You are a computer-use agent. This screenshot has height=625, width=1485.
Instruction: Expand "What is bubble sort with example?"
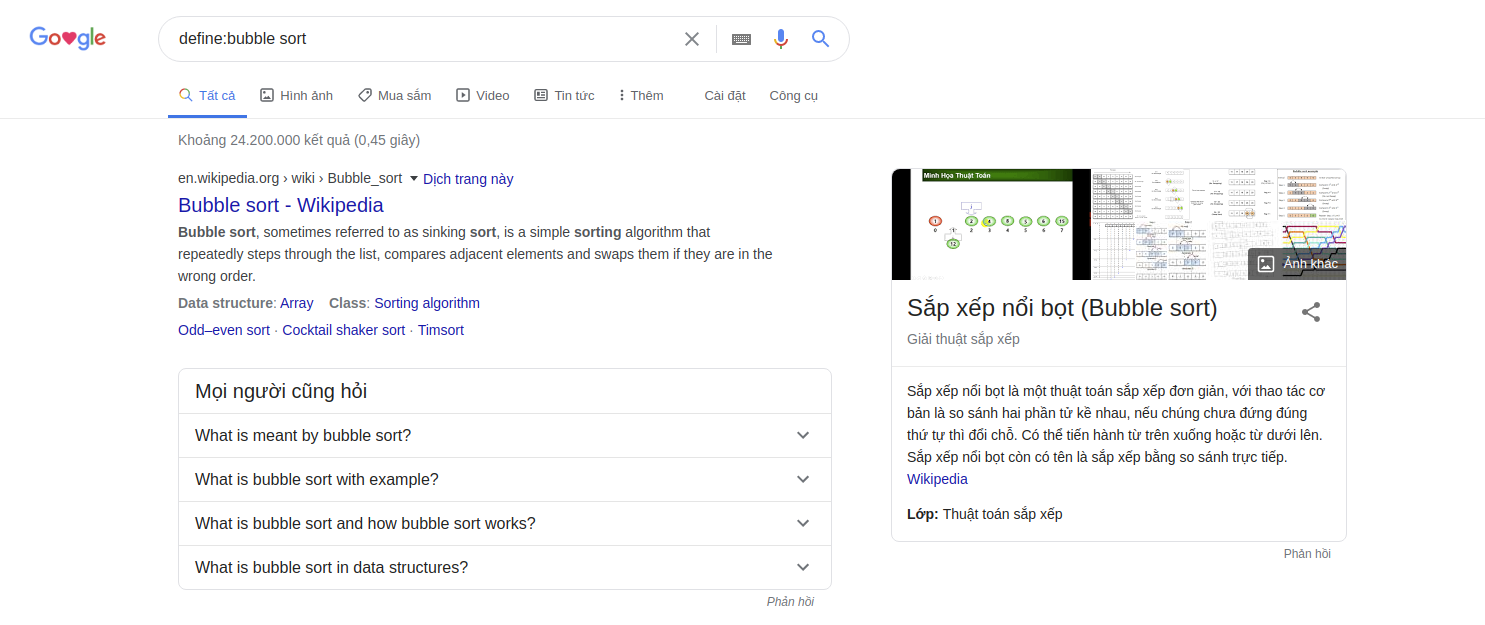click(x=802, y=480)
